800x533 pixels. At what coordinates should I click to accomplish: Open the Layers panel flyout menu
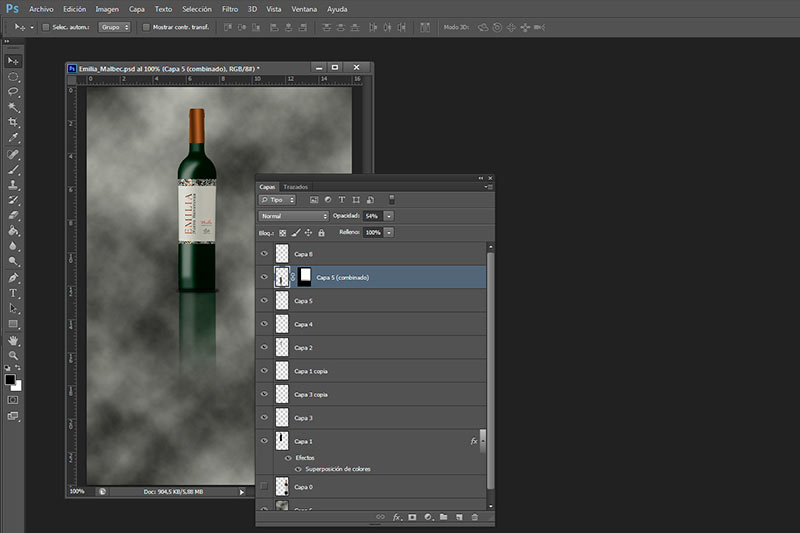489,187
